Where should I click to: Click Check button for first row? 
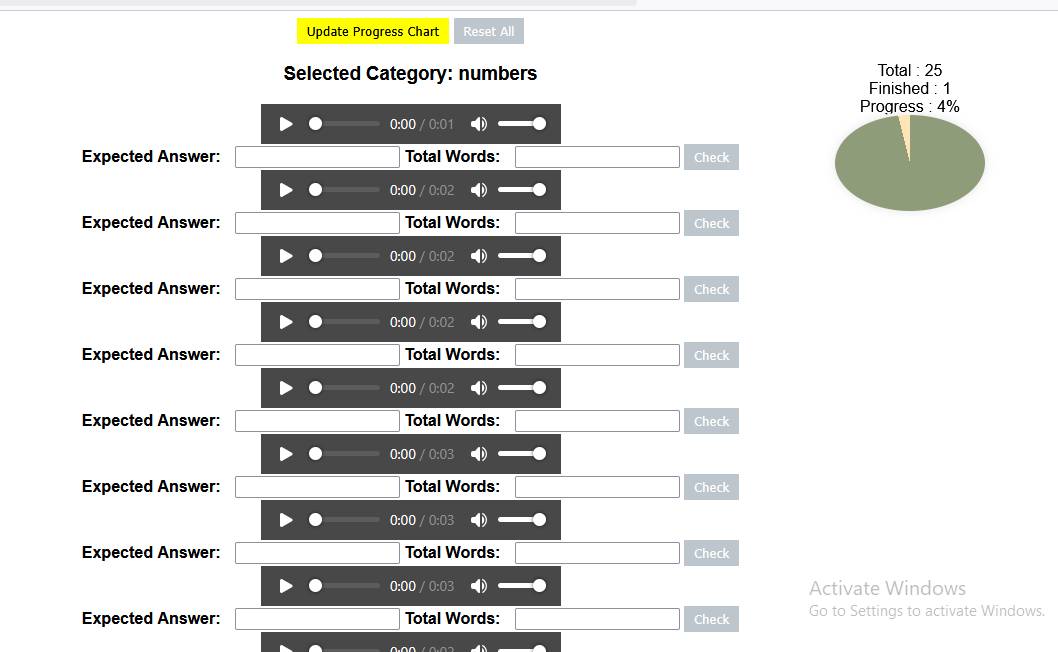(711, 157)
